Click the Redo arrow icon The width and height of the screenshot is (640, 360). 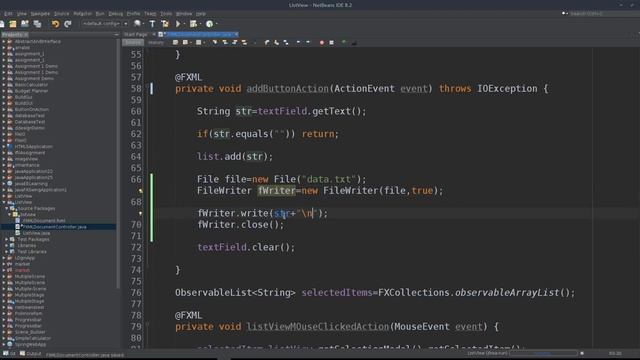(68, 24)
